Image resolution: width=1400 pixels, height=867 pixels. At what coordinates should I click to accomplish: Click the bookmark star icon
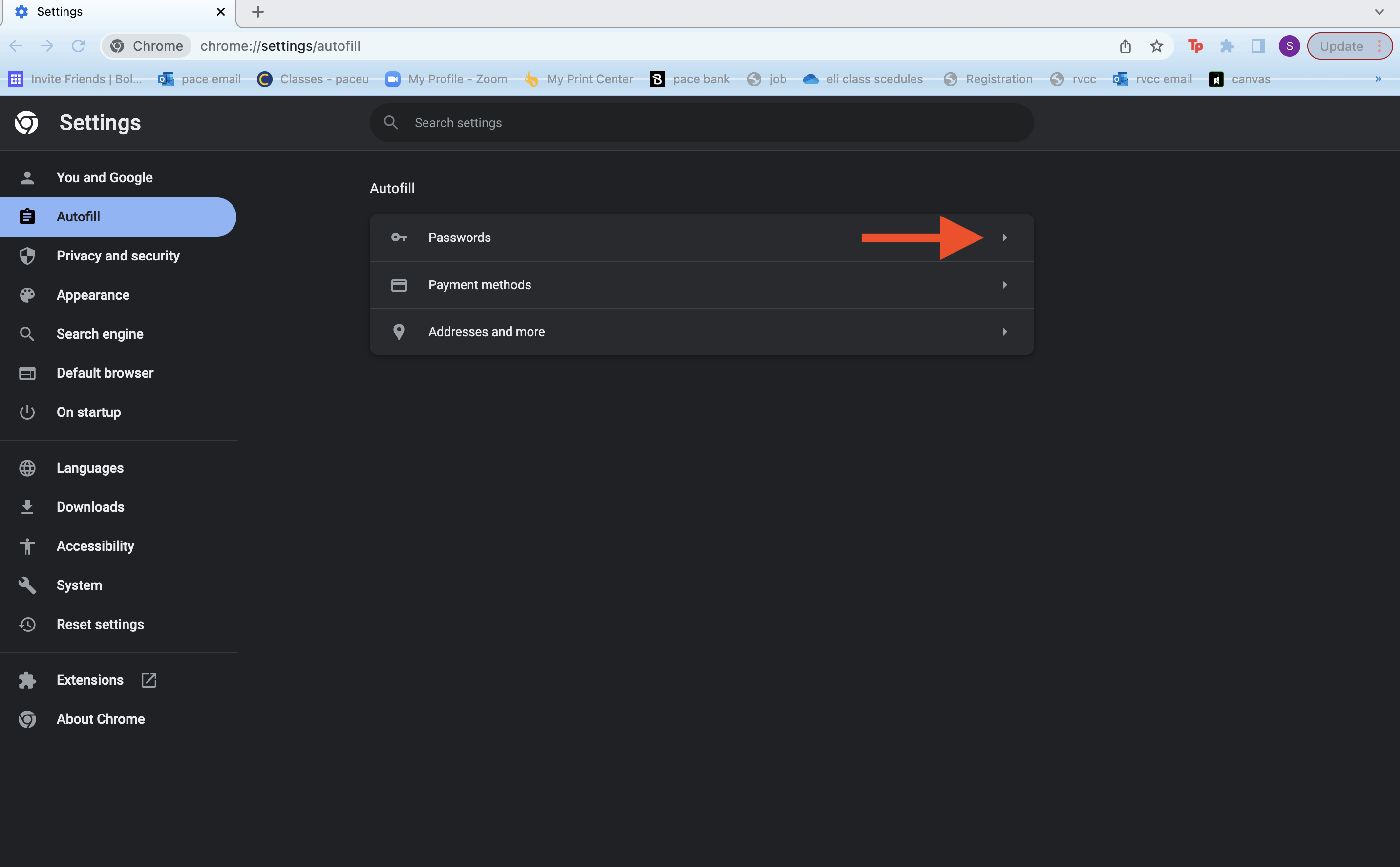pos(1156,46)
